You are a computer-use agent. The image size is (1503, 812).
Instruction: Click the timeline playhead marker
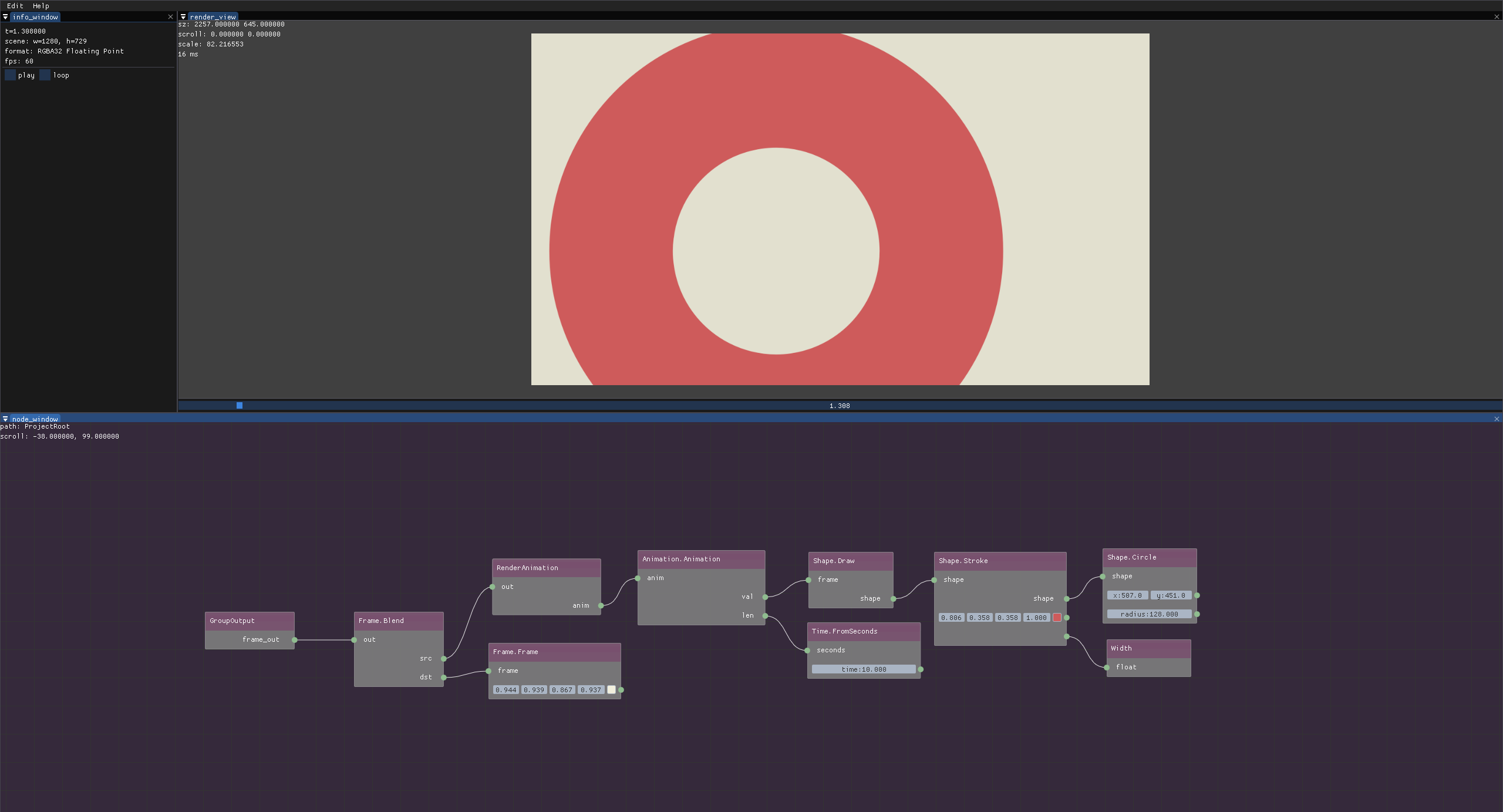click(240, 406)
